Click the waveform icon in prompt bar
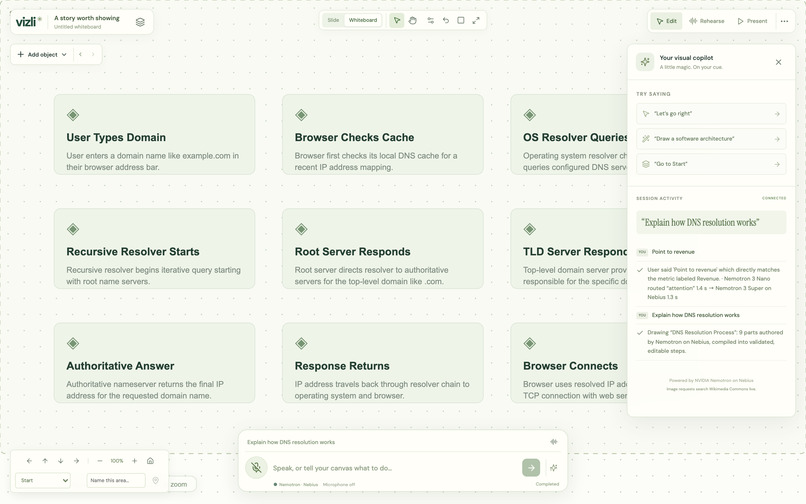 (554, 442)
